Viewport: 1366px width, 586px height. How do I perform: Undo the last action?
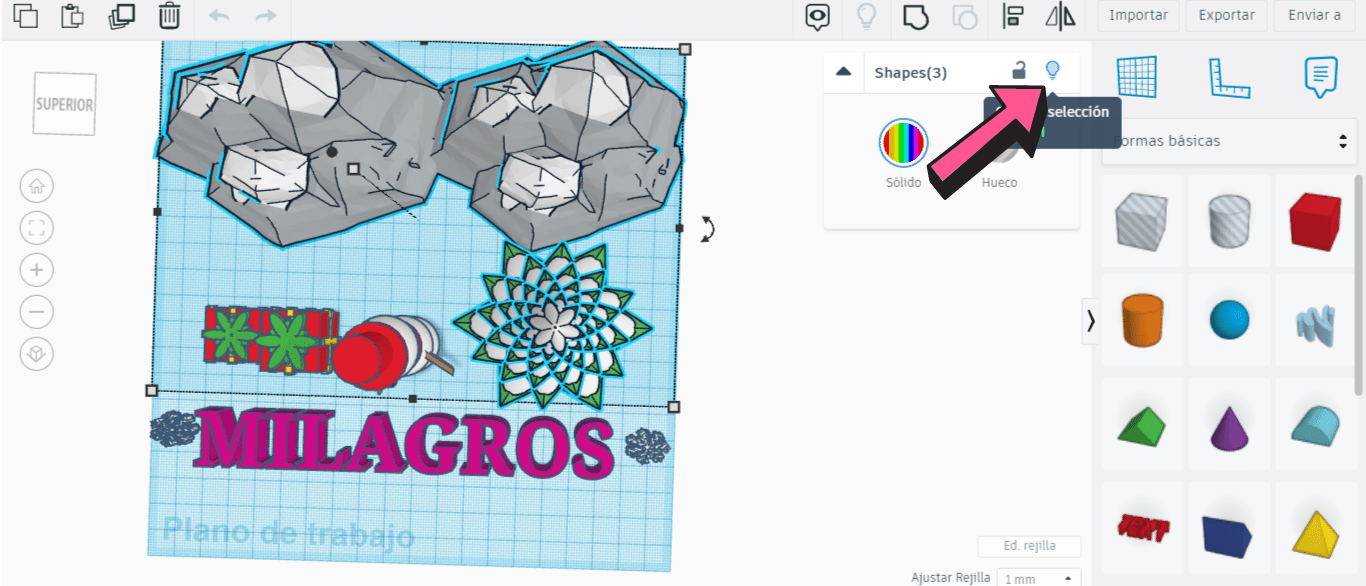pos(219,16)
